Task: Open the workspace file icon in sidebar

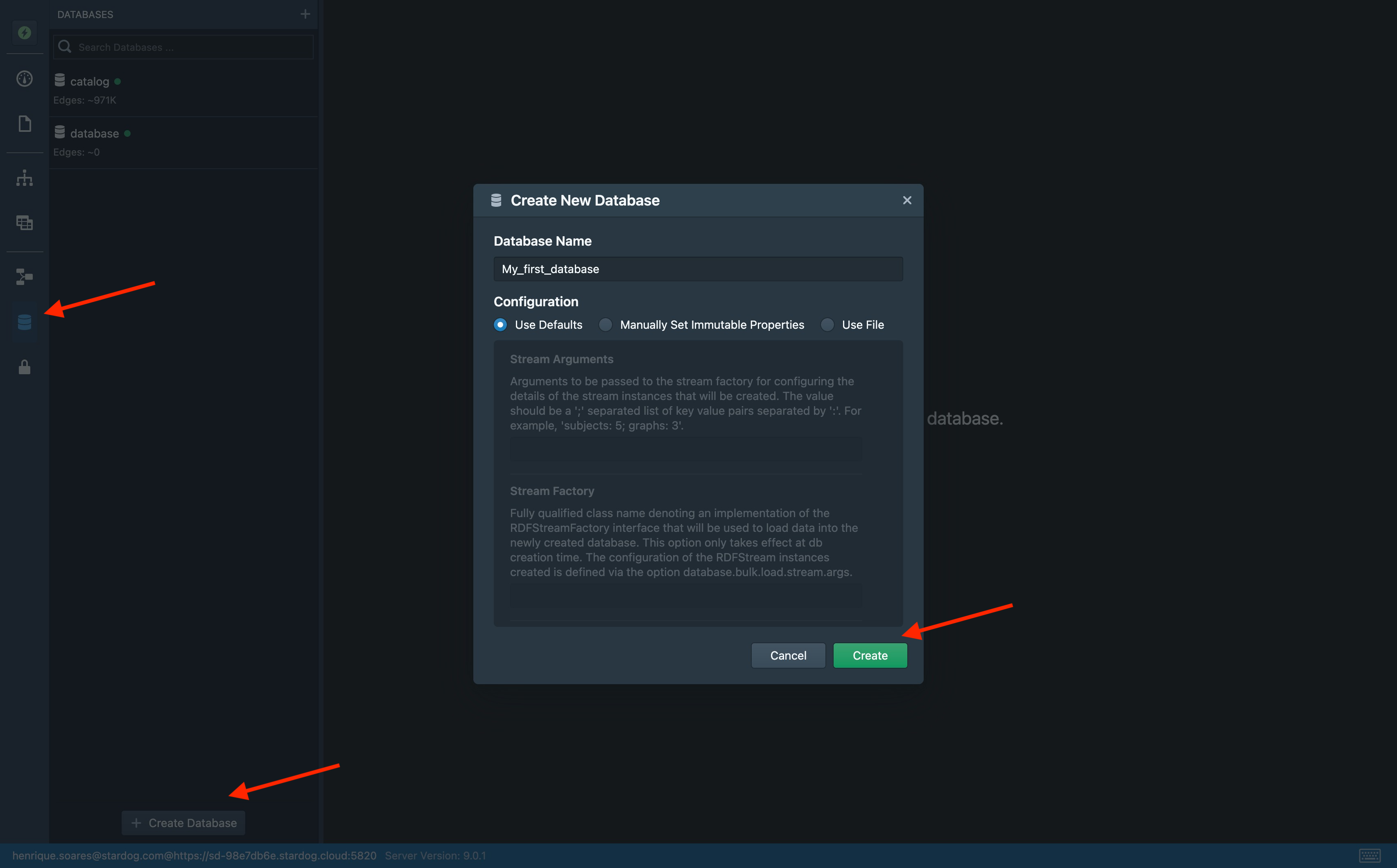Action: coord(24,124)
